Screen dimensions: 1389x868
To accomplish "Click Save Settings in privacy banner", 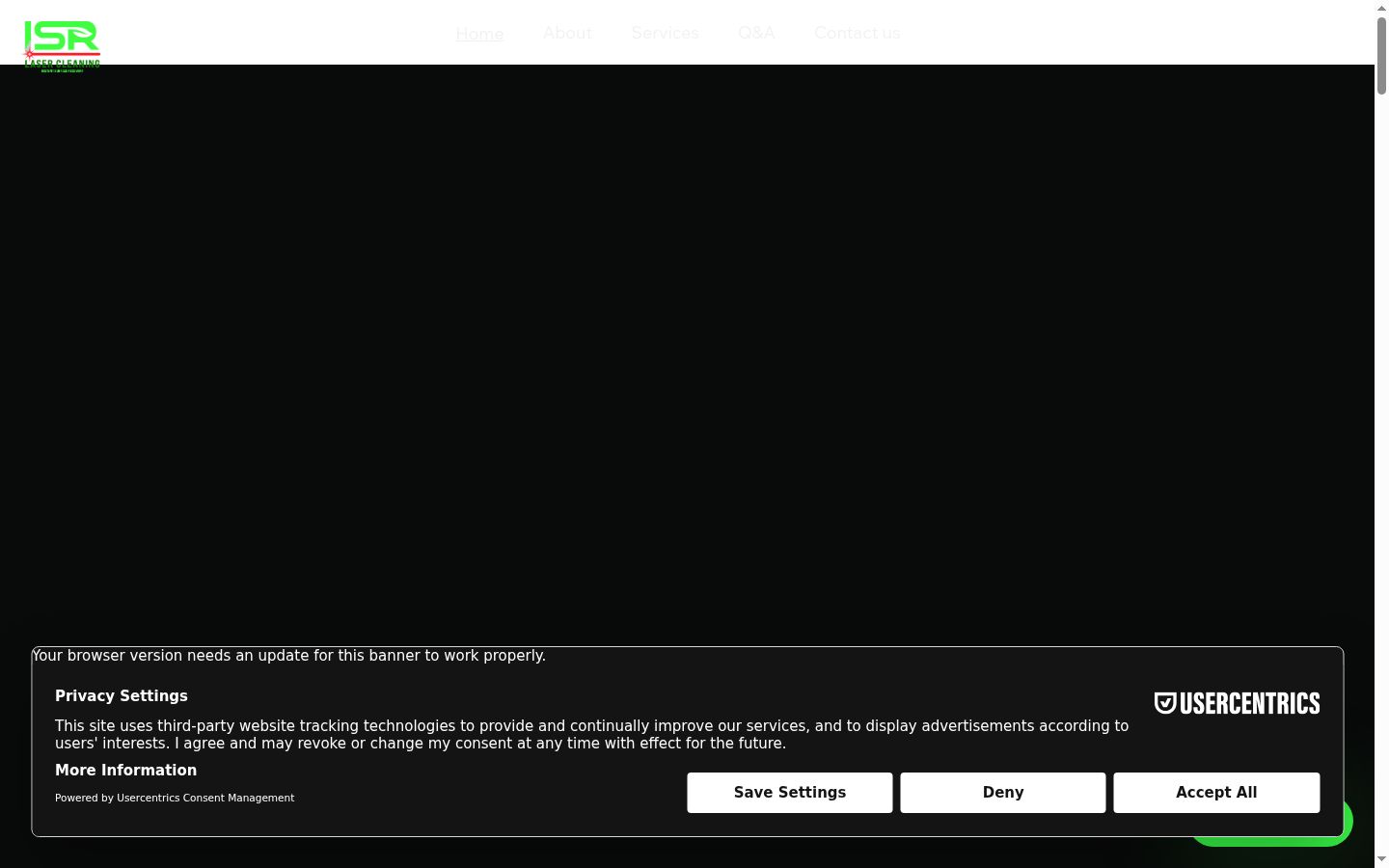I will pyautogui.click(x=790, y=793).
